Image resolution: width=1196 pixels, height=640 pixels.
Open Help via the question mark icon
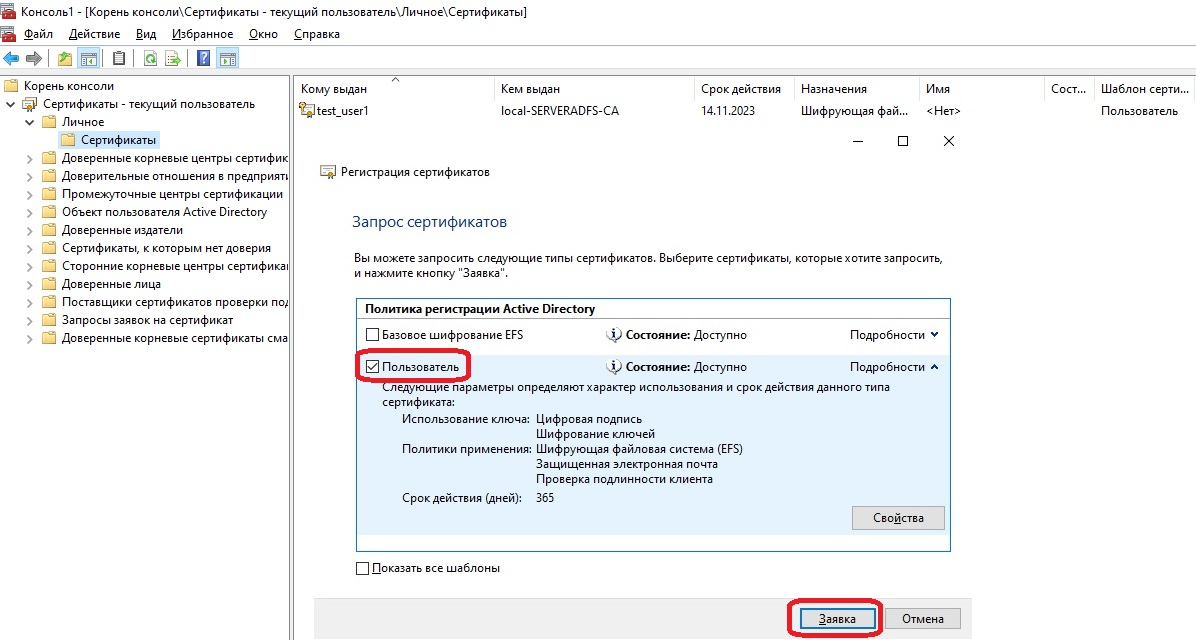pos(203,58)
